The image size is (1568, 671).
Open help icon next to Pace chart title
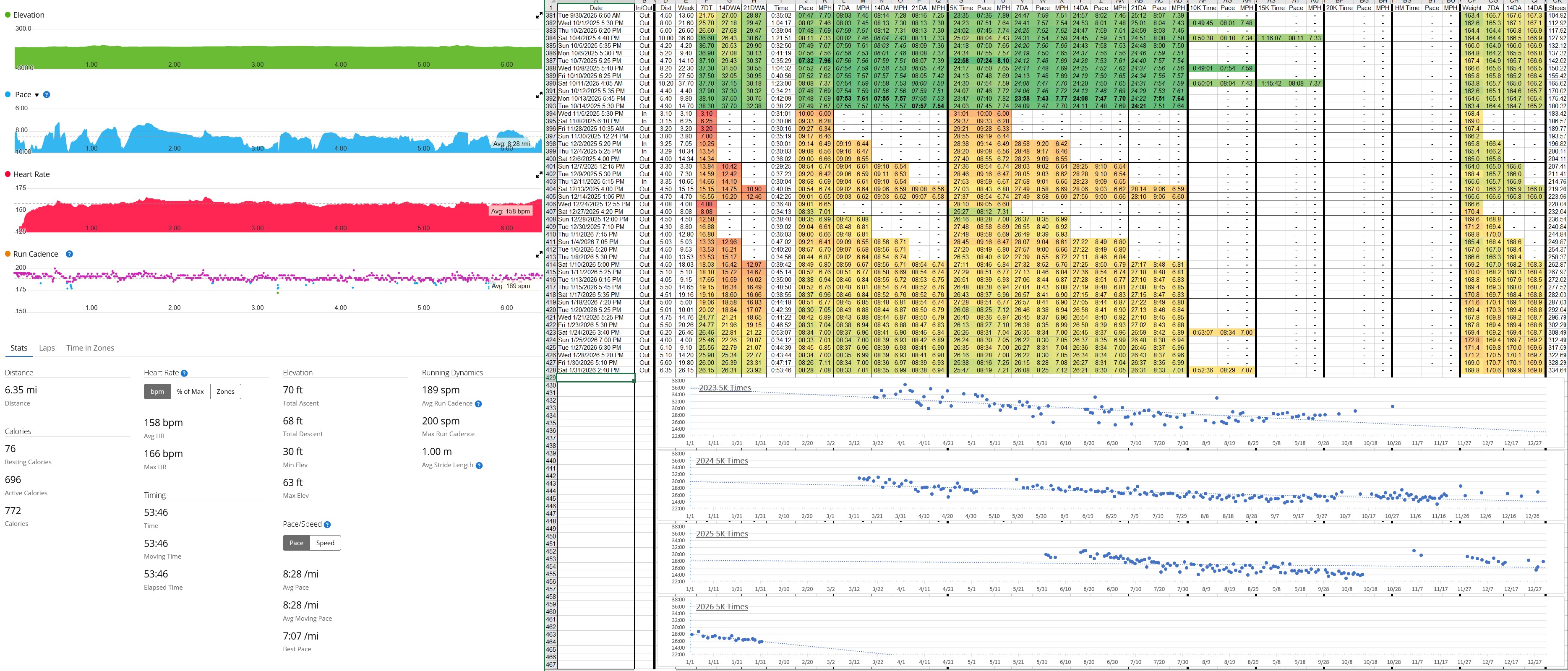[47, 95]
